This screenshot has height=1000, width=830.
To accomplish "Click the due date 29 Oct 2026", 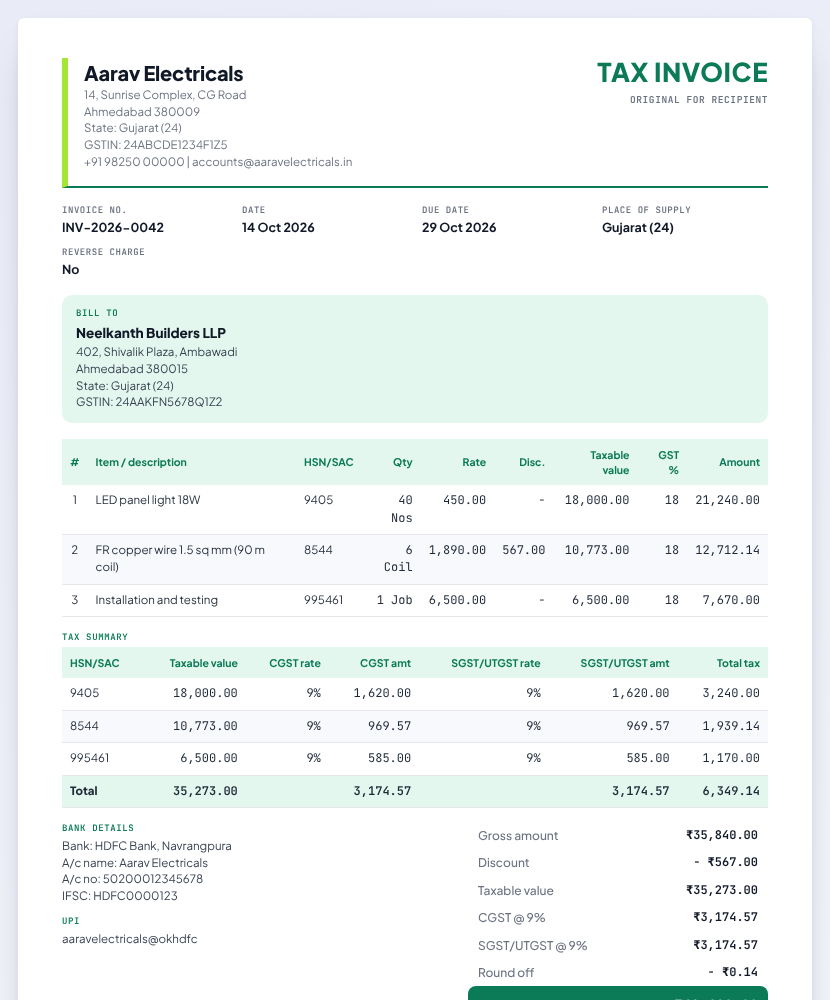I will click(x=459, y=228).
